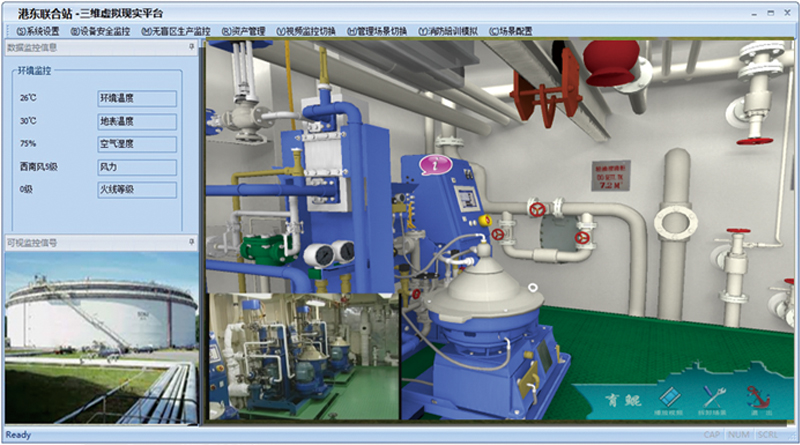Pin the 数据监控信息 panel
The width and height of the screenshot is (800, 445).
point(191,47)
